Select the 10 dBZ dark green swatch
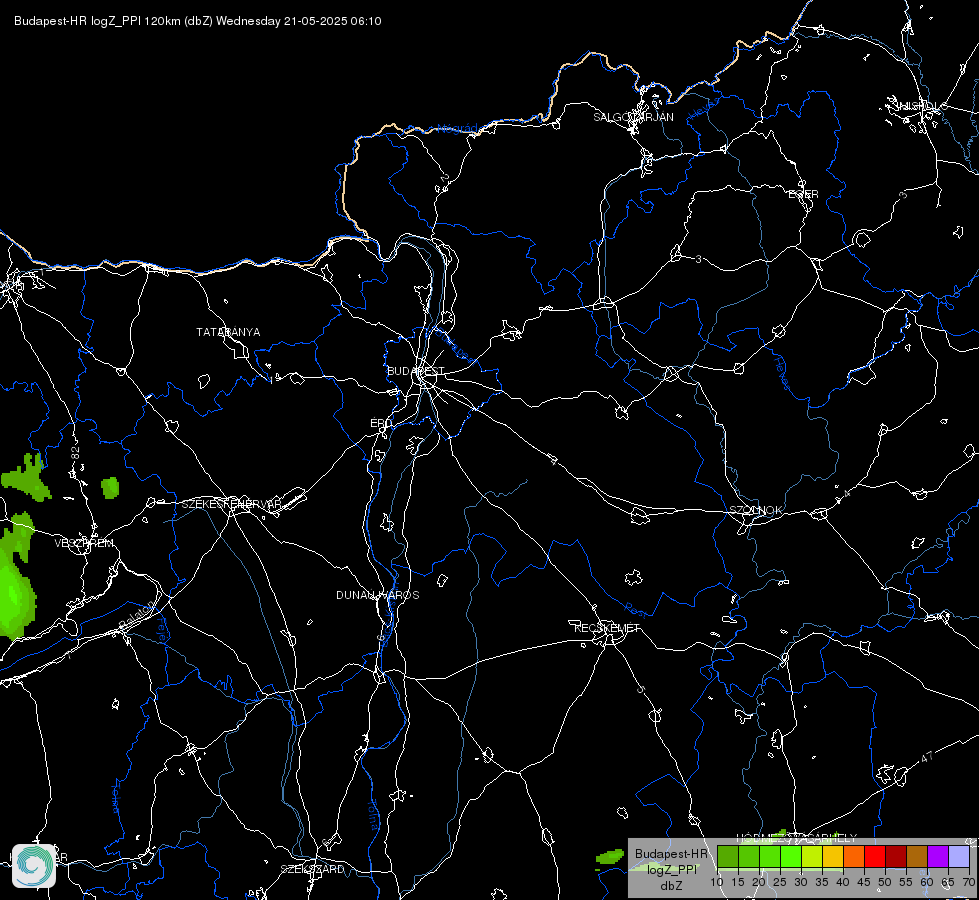Image resolution: width=979 pixels, height=900 pixels. (x=727, y=856)
